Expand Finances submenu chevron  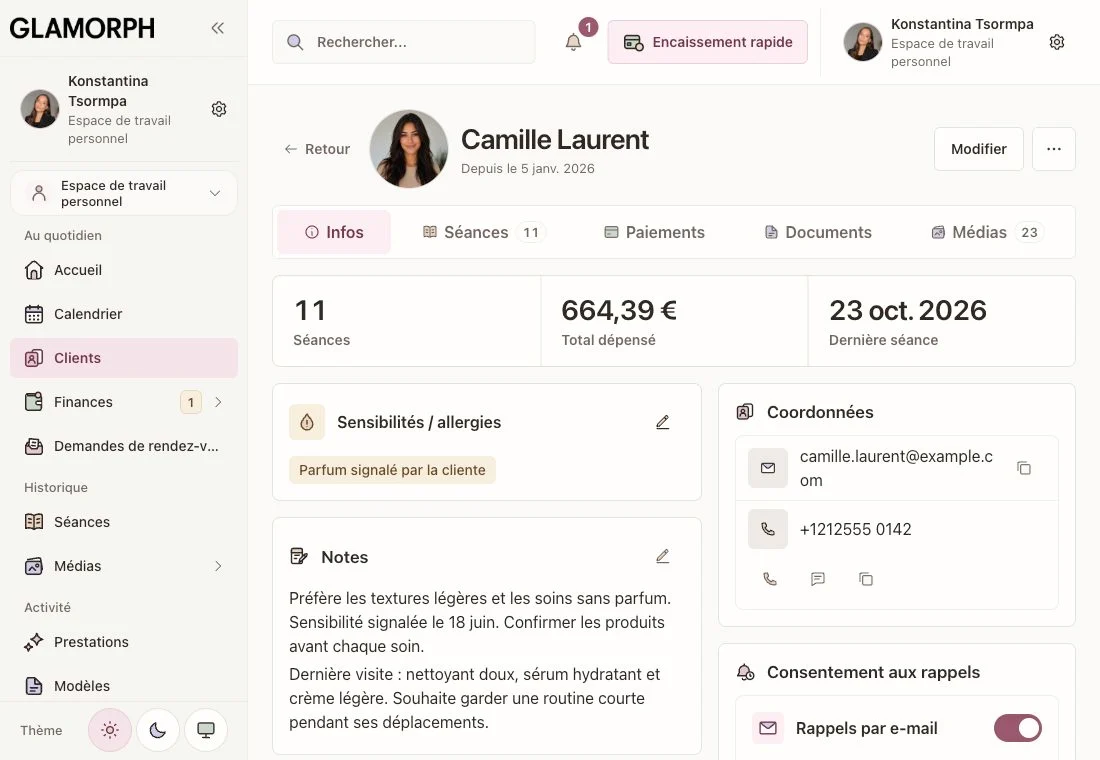click(x=218, y=402)
